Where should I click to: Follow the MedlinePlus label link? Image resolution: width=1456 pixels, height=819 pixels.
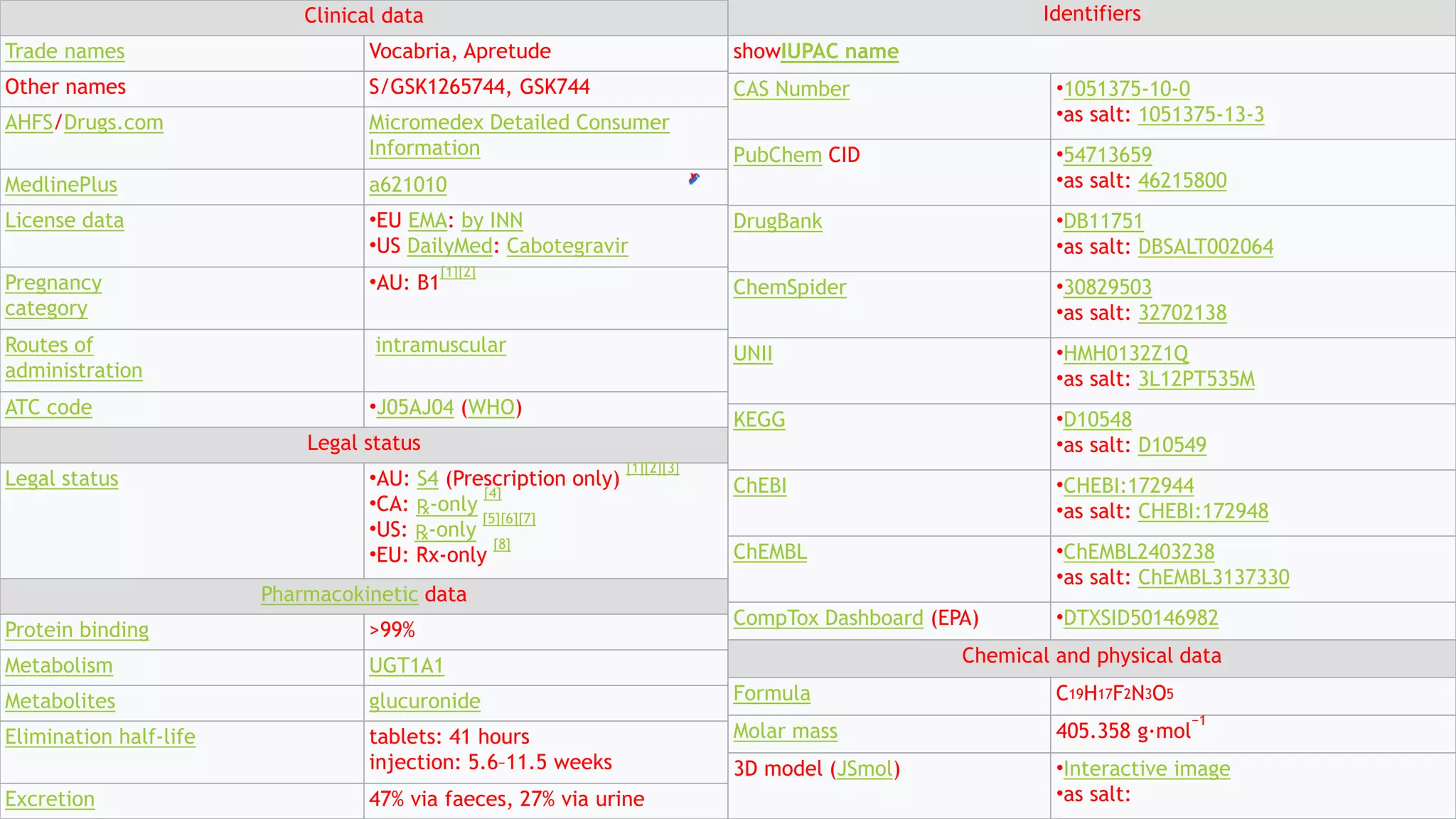61,185
